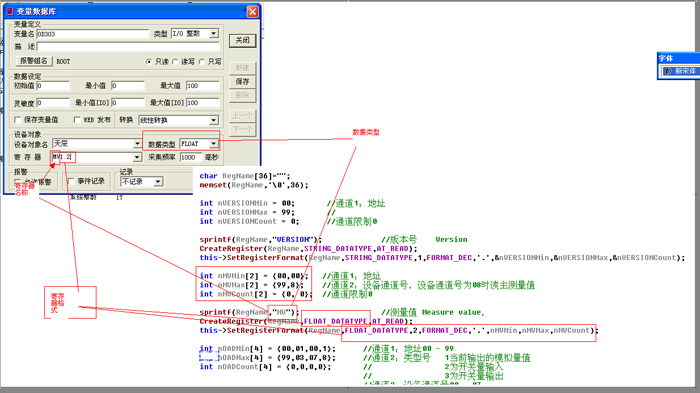The width and height of the screenshot is (700, 393).
Task: Click the code line int nVERSIONMax = 99
Action: coord(247,212)
